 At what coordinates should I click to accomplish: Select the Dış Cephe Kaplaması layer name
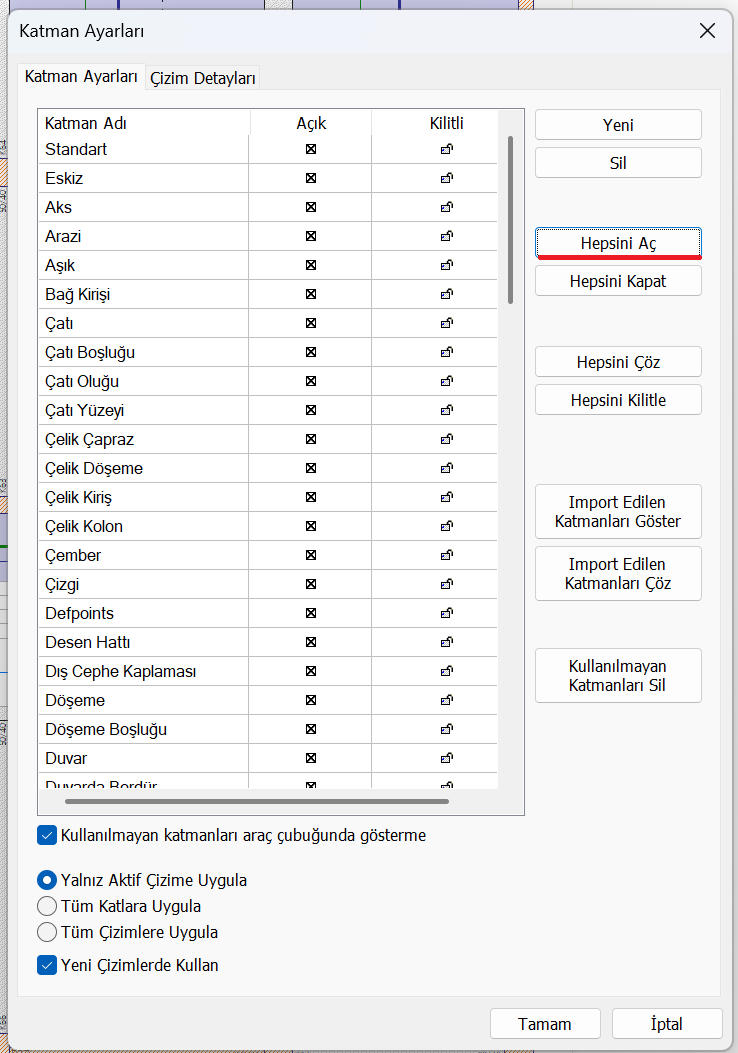click(x=121, y=672)
